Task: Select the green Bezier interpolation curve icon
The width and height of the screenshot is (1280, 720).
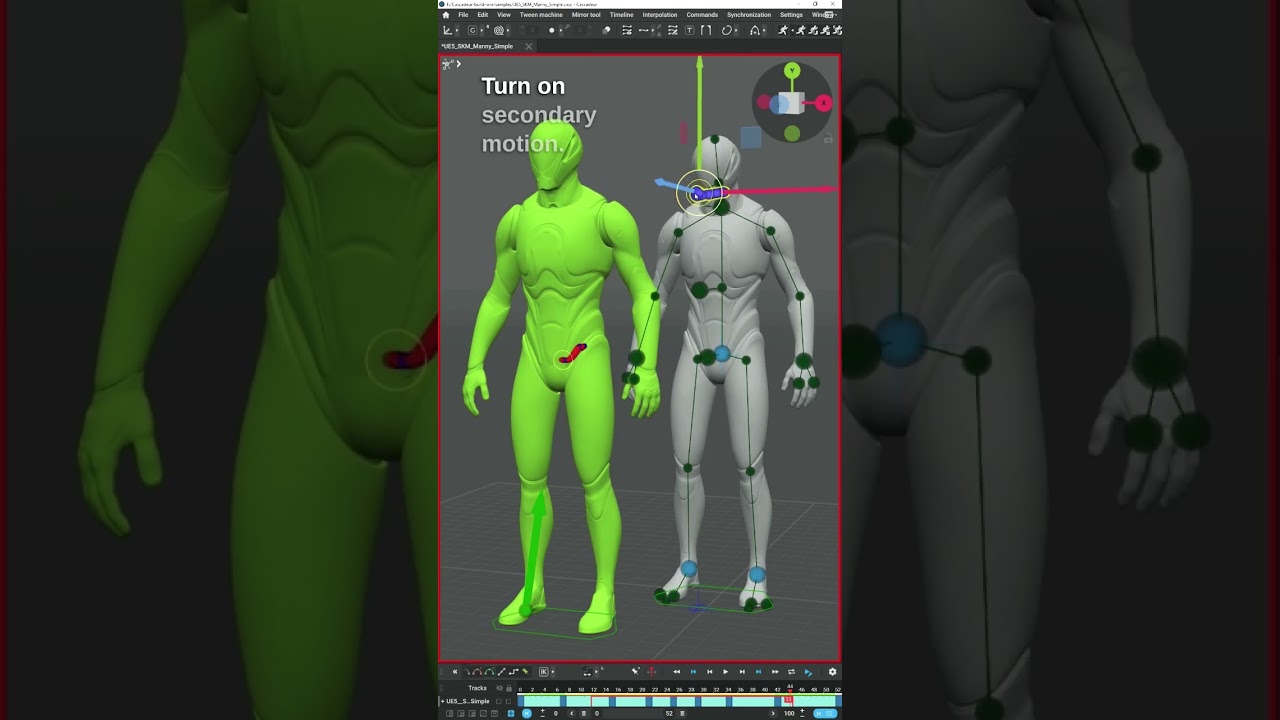Action: [489, 672]
